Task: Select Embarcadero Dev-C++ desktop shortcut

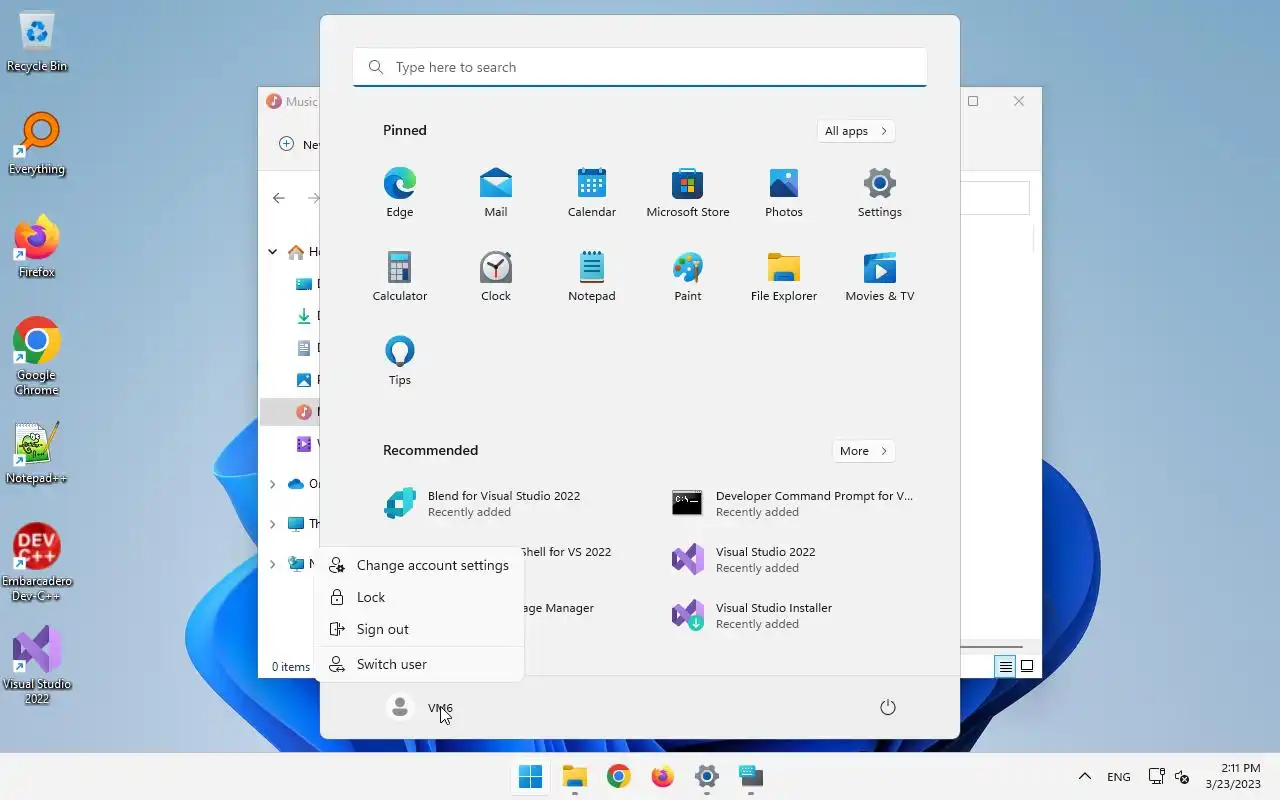Action: [37, 562]
